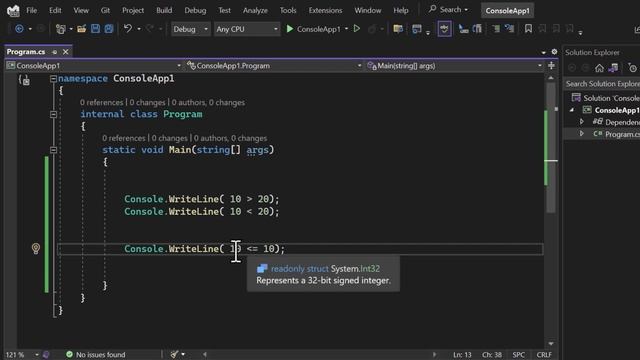Viewport: 640px width, 360px height.
Task: Click the green No issues found checkmark
Action: (x=69, y=354)
